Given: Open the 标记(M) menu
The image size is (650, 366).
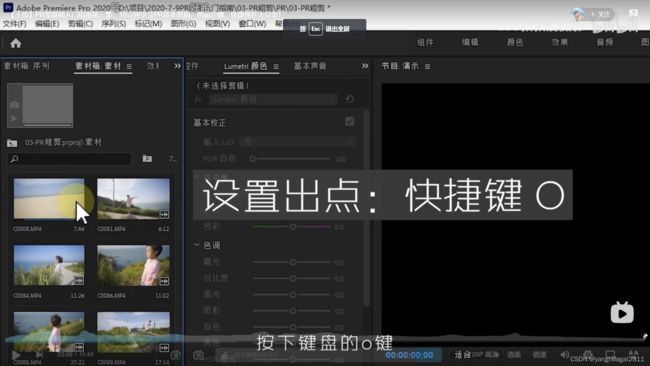Looking at the screenshot, I should [148, 24].
